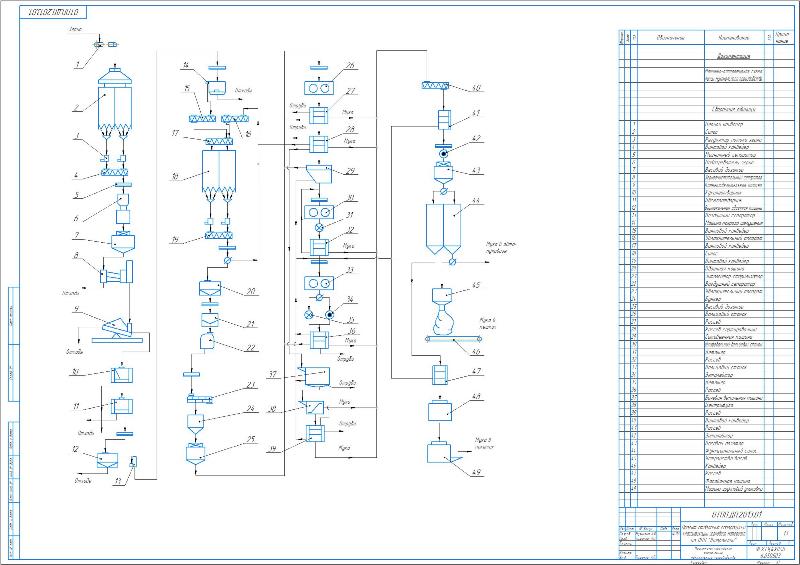Screen dimensions: 800x565
Task: Select the feeder symbol numbered 23
Action: coord(201,399)
